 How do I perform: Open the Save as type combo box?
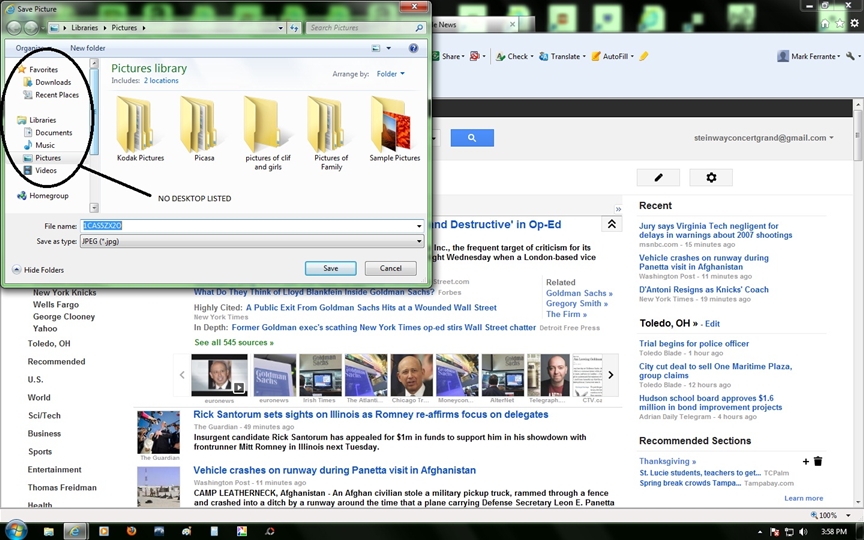point(252,241)
